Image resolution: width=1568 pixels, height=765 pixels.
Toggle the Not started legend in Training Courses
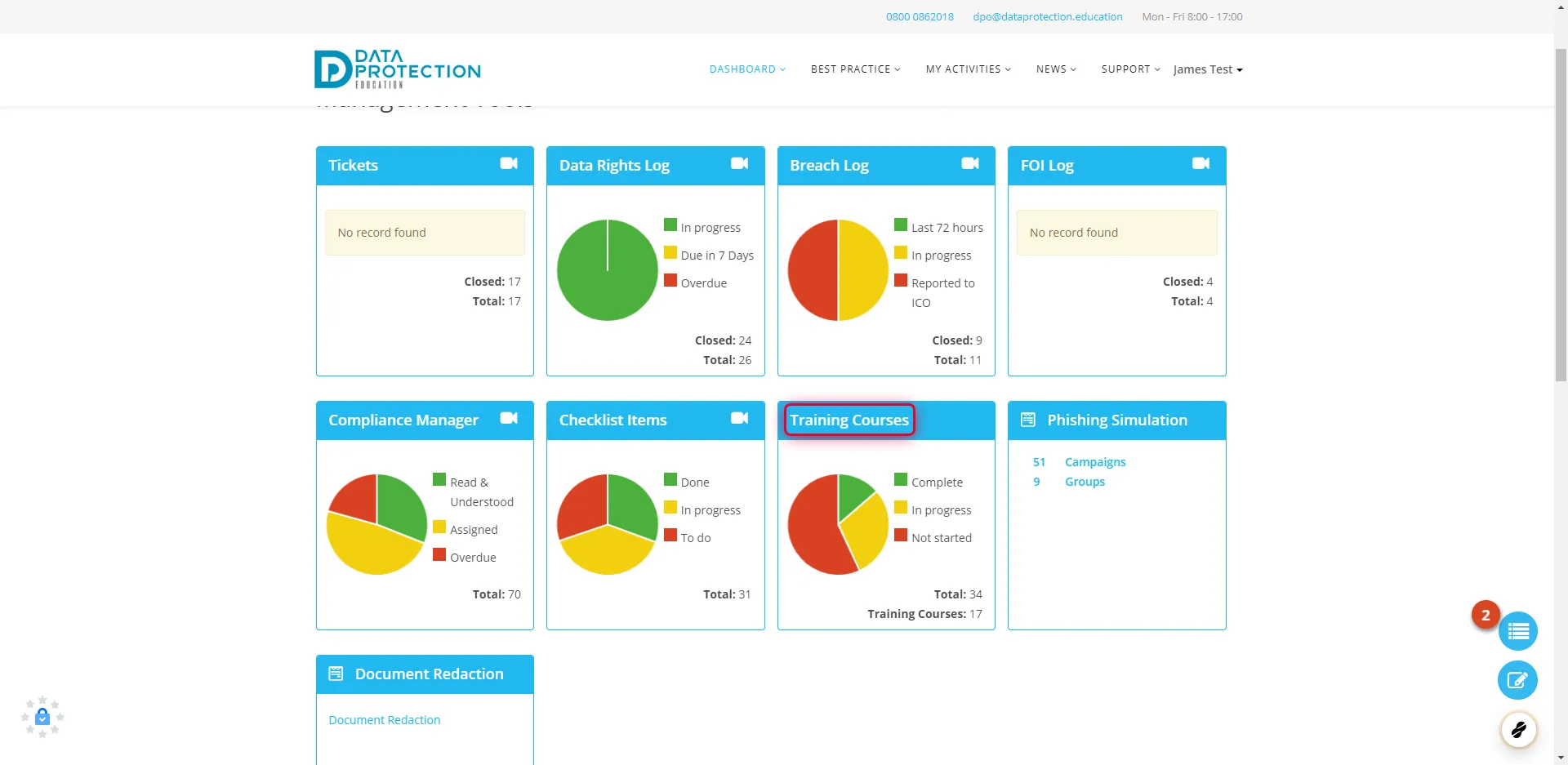(x=933, y=537)
